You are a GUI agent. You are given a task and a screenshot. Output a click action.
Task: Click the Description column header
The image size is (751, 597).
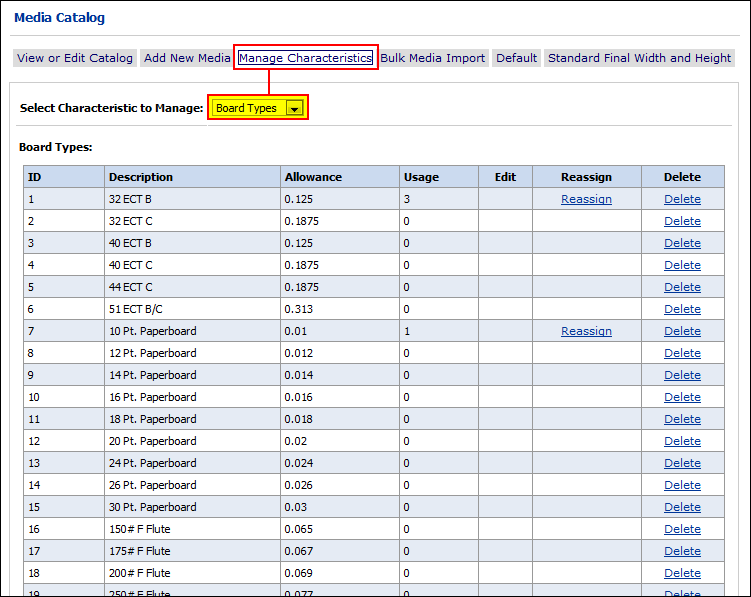coord(141,177)
